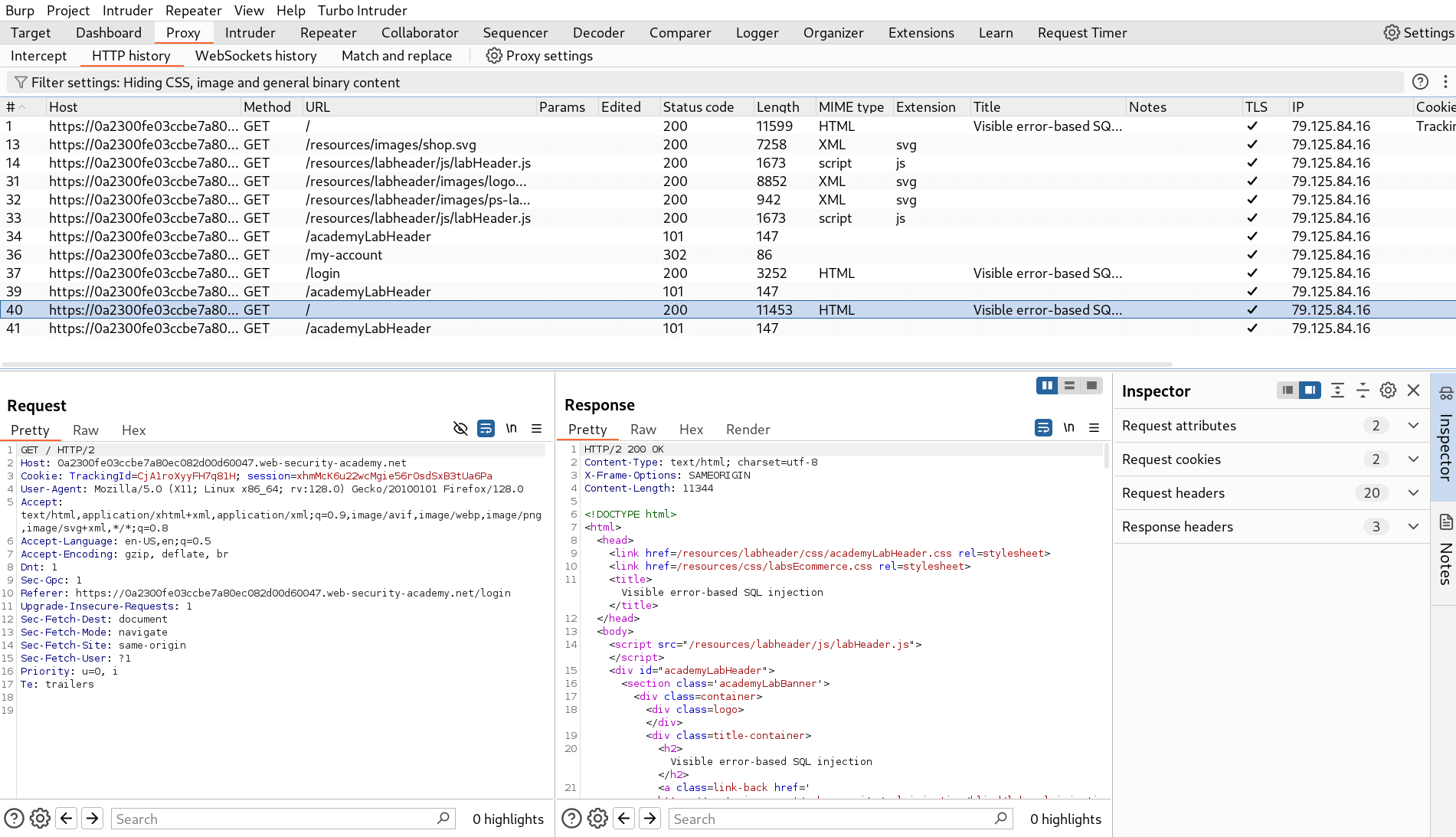
Task: Click Request search magnifier icon
Action: (x=443, y=819)
